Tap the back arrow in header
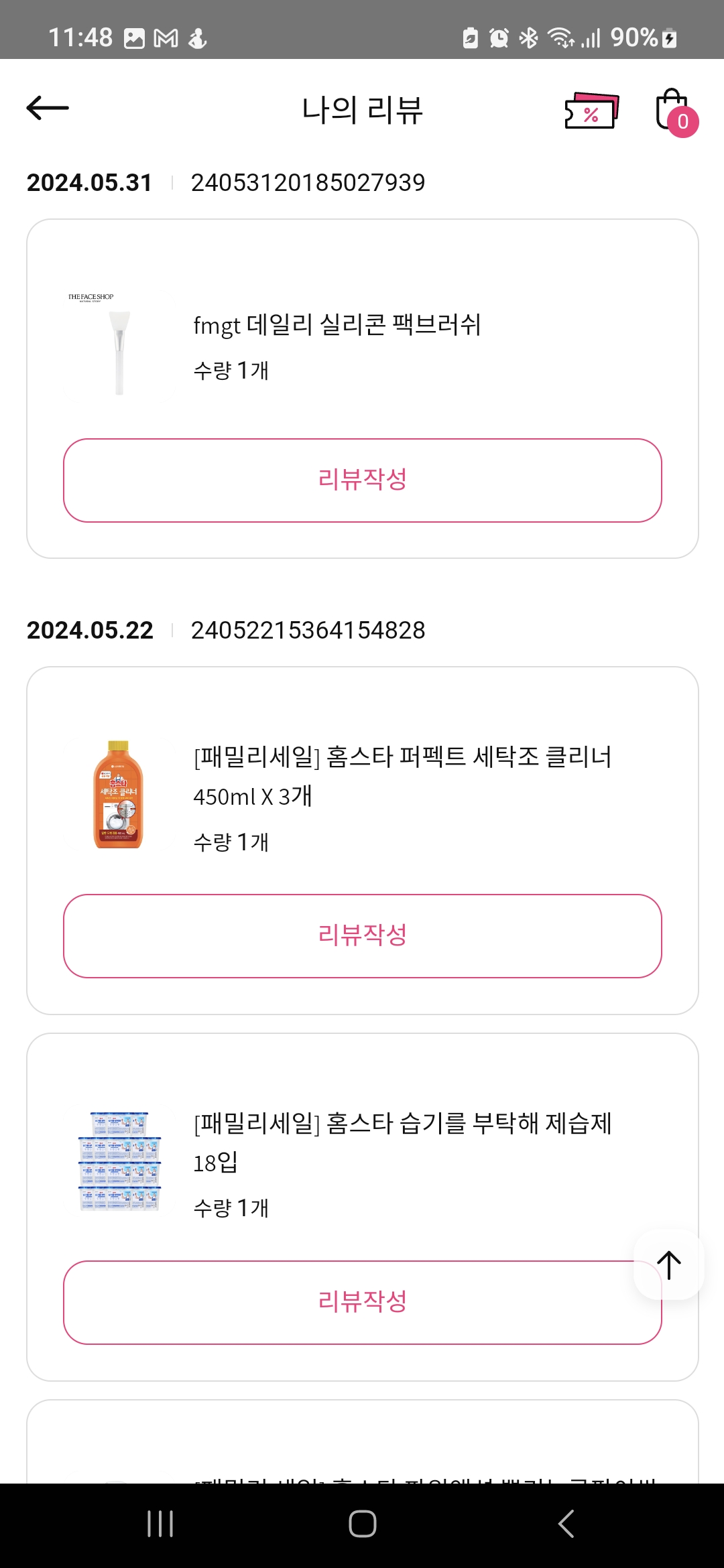This screenshot has width=724, height=1568. pos(48,108)
